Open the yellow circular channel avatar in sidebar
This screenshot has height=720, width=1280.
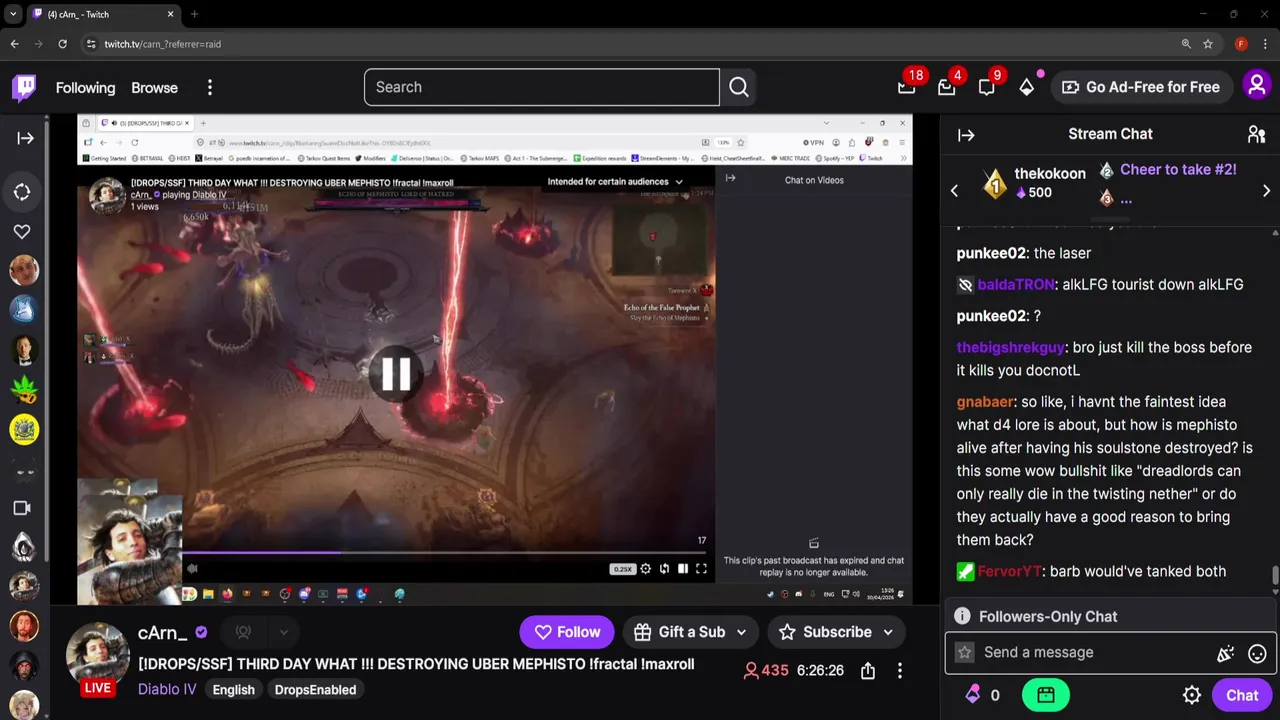[x=24, y=429]
